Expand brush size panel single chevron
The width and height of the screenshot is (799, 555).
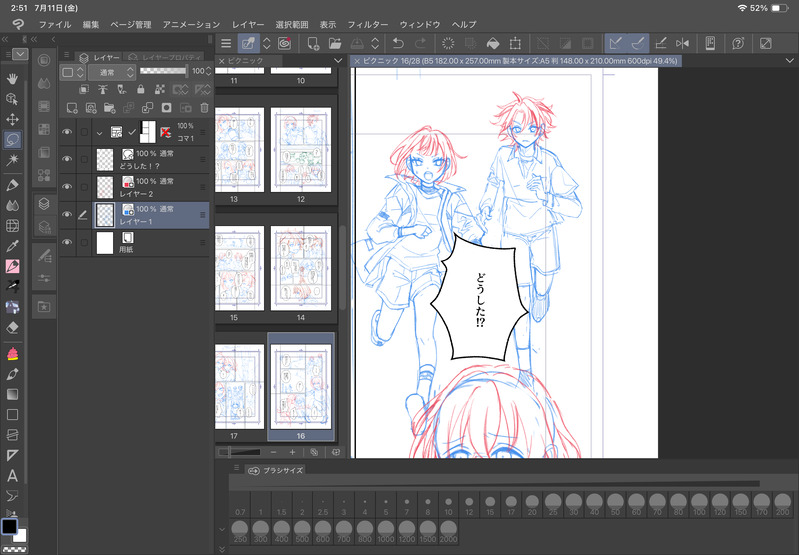222,530
